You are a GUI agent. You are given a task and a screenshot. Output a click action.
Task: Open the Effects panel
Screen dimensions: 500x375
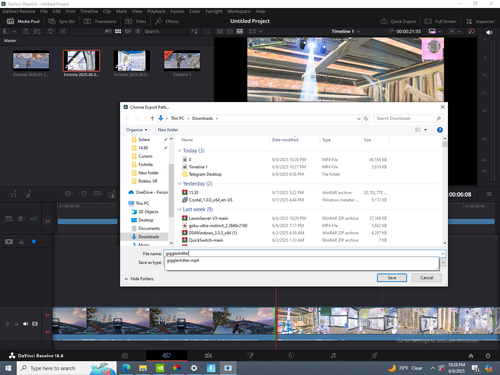tap(167, 21)
